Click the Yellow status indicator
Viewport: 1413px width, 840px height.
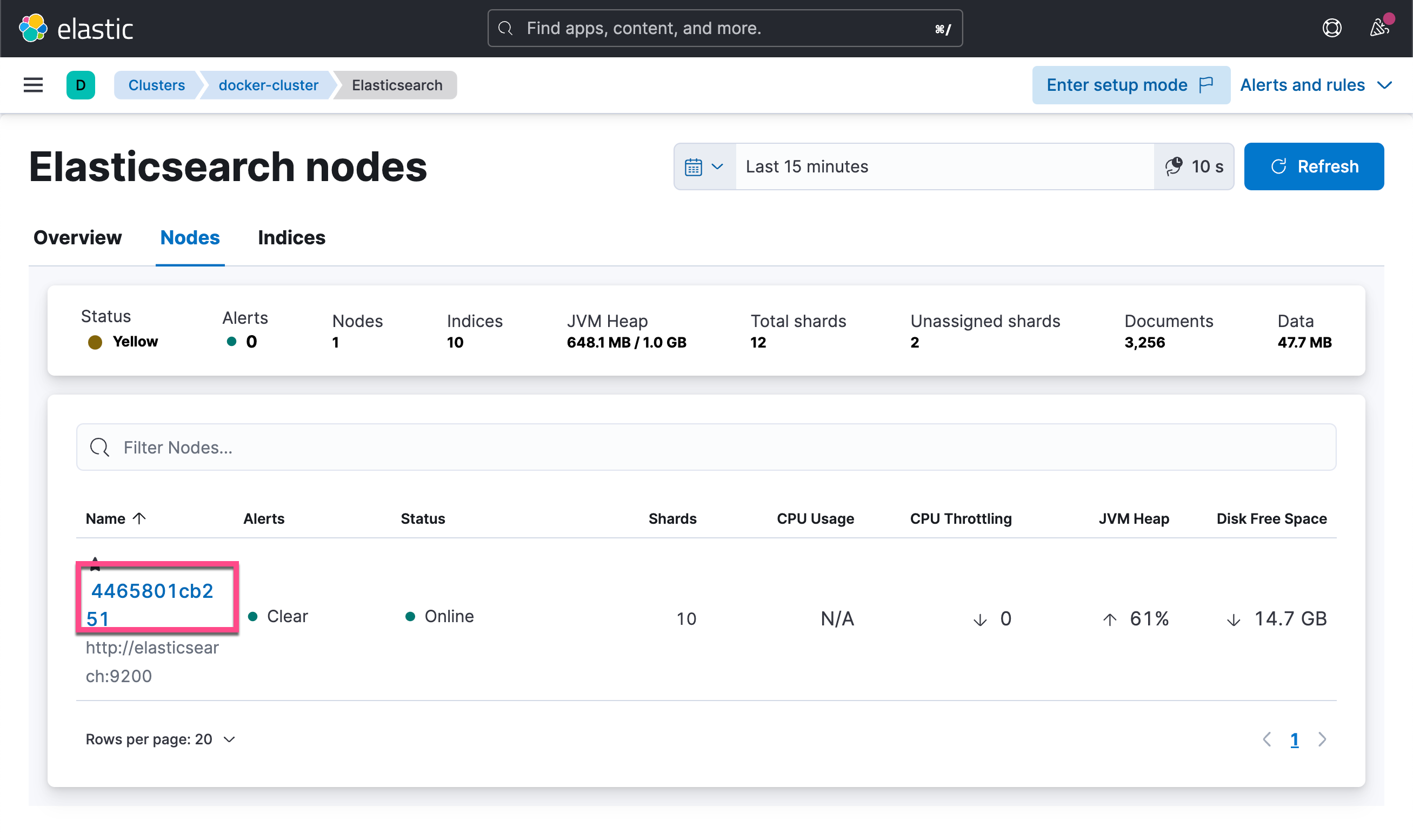[123, 341]
